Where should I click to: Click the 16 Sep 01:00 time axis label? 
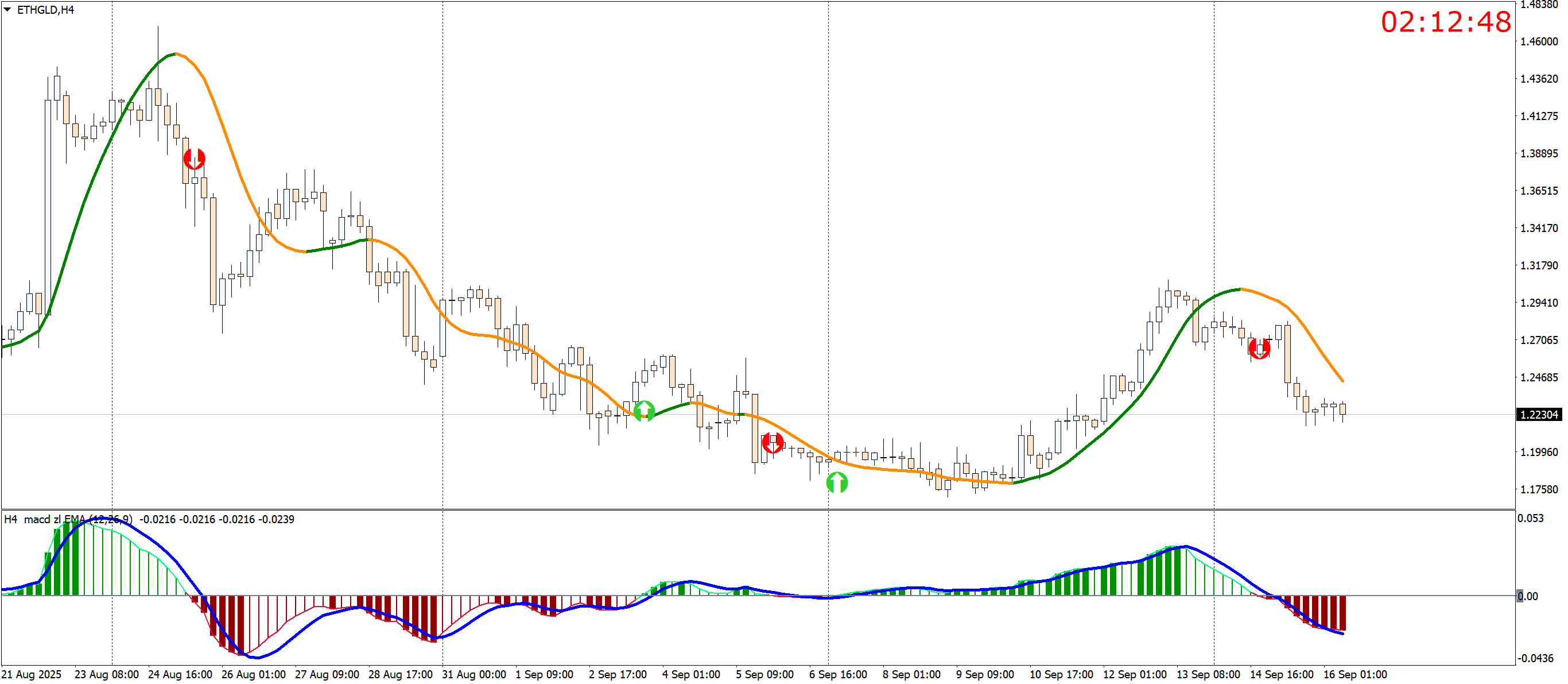(x=1355, y=674)
